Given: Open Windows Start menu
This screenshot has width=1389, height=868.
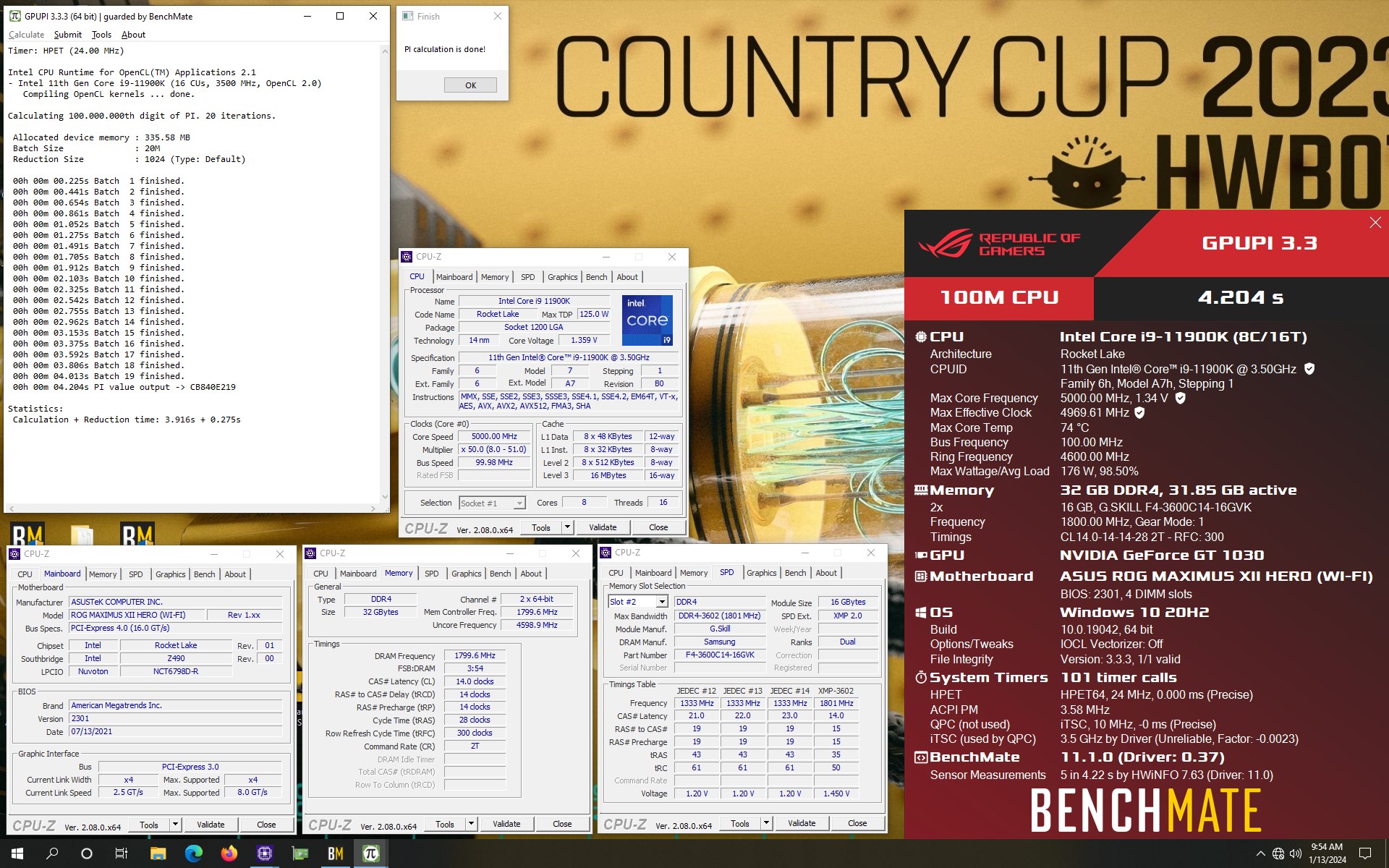Looking at the screenshot, I should point(17,854).
